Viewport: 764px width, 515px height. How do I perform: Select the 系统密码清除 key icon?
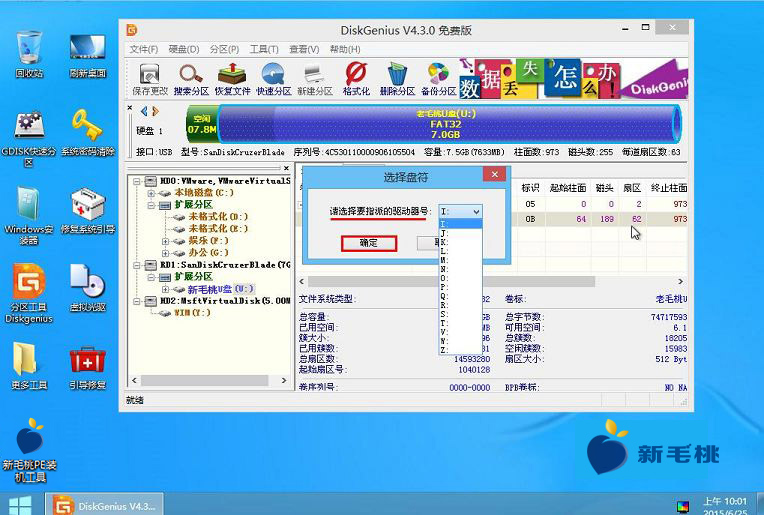[88, 132]
